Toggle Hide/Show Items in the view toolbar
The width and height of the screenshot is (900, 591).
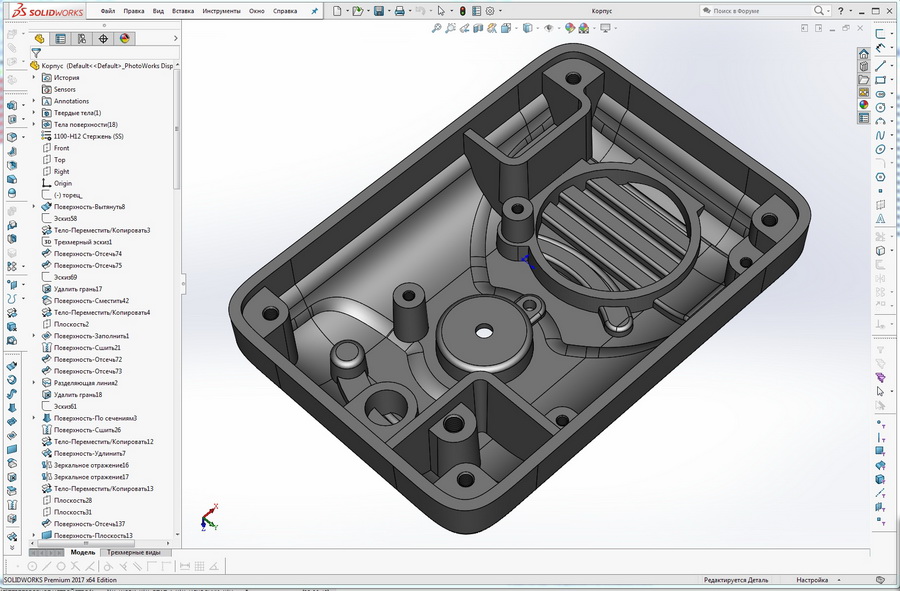(x=548, y=28)
